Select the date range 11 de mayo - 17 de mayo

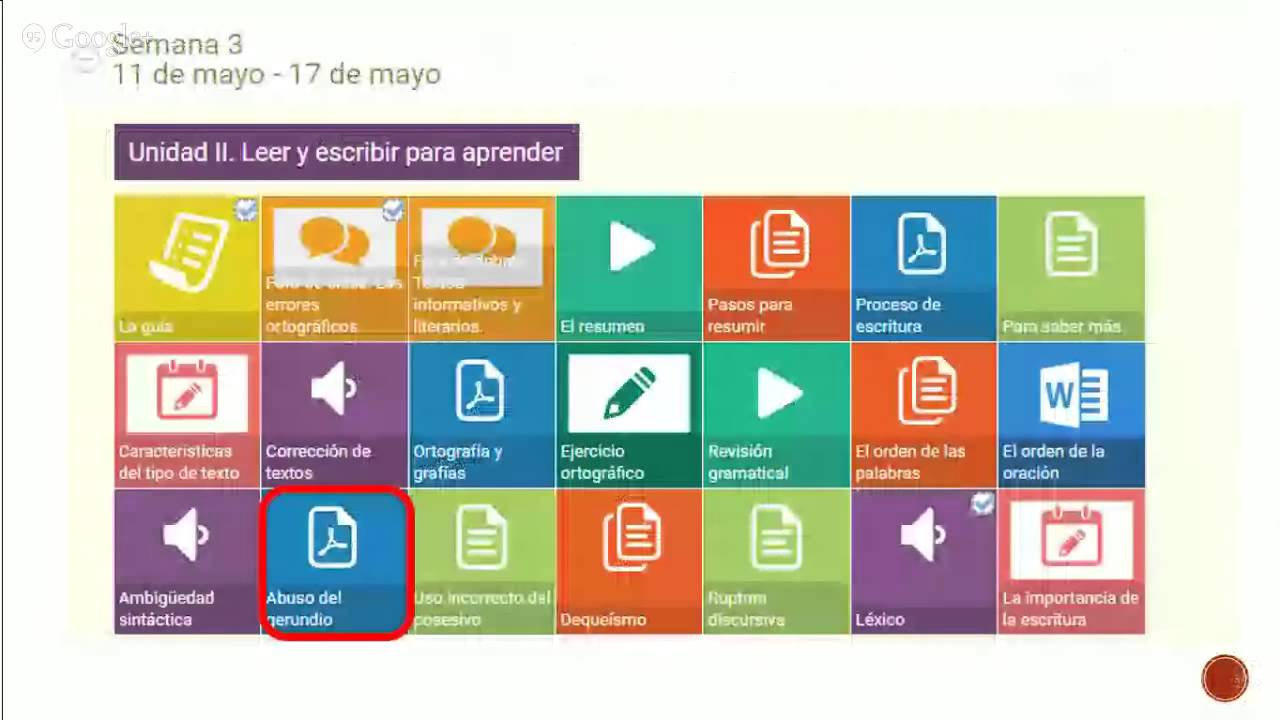(x=277, y=74)
